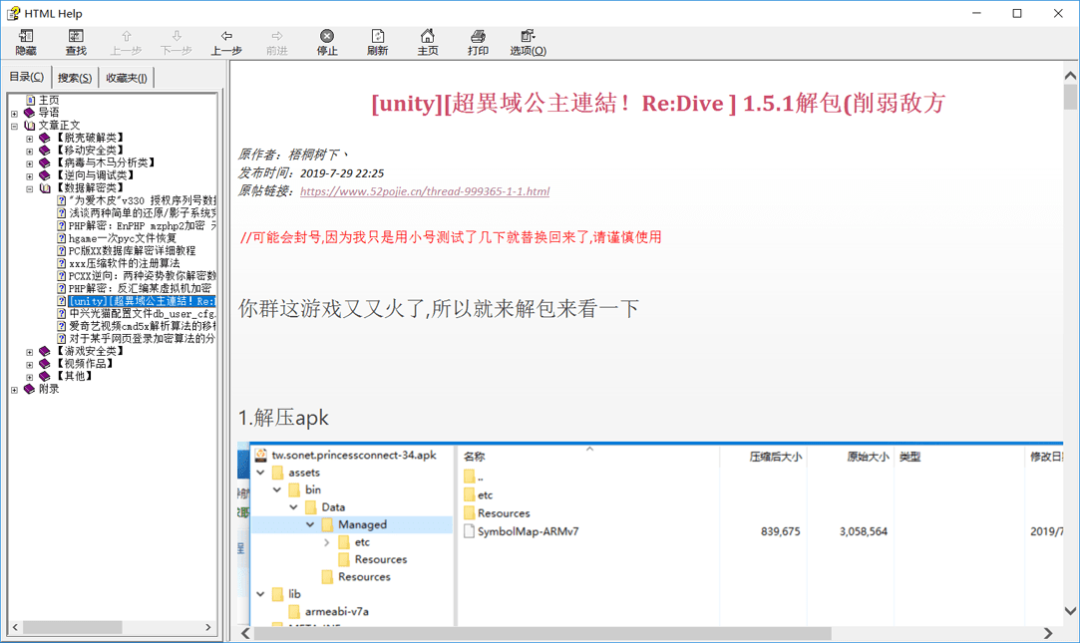Open topic PHP解密：反汇编某虚拟机加密
Screen dimensions: 1080x643
140,288
